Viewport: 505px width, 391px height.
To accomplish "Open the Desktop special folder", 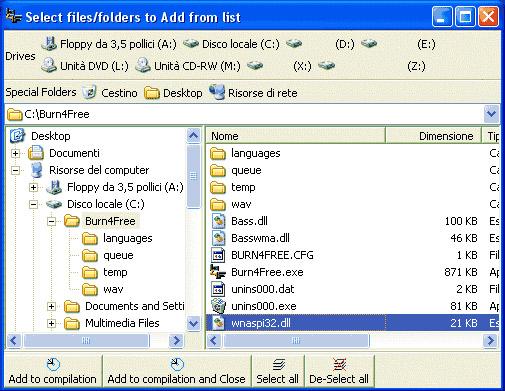I will (x=173, y=92).
